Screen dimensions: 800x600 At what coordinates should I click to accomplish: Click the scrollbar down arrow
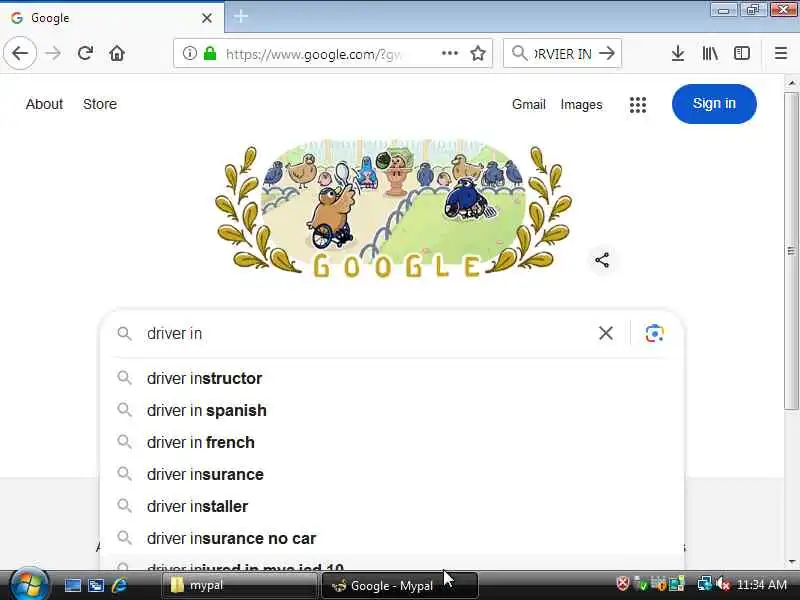pos(791,561)
